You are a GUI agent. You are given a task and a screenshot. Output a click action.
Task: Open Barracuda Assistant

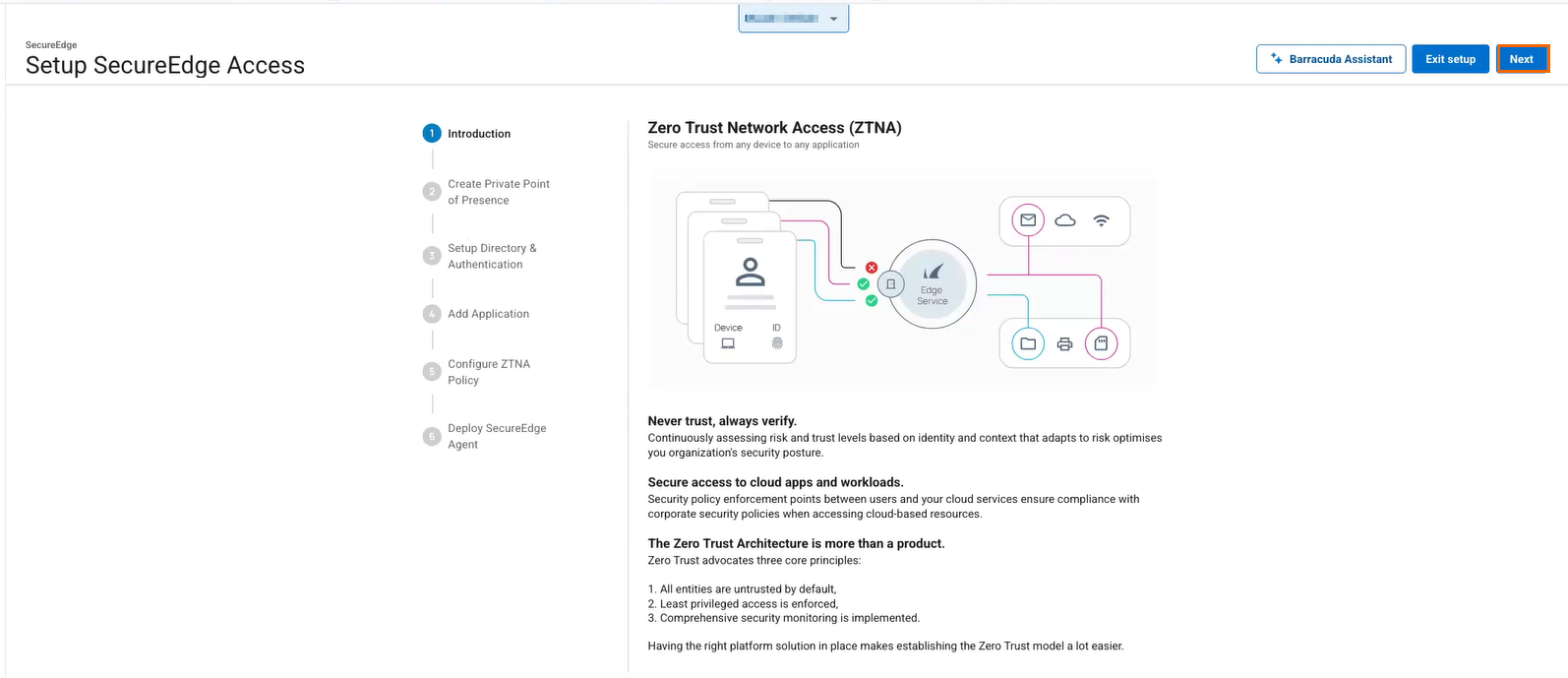point(1330,59)
